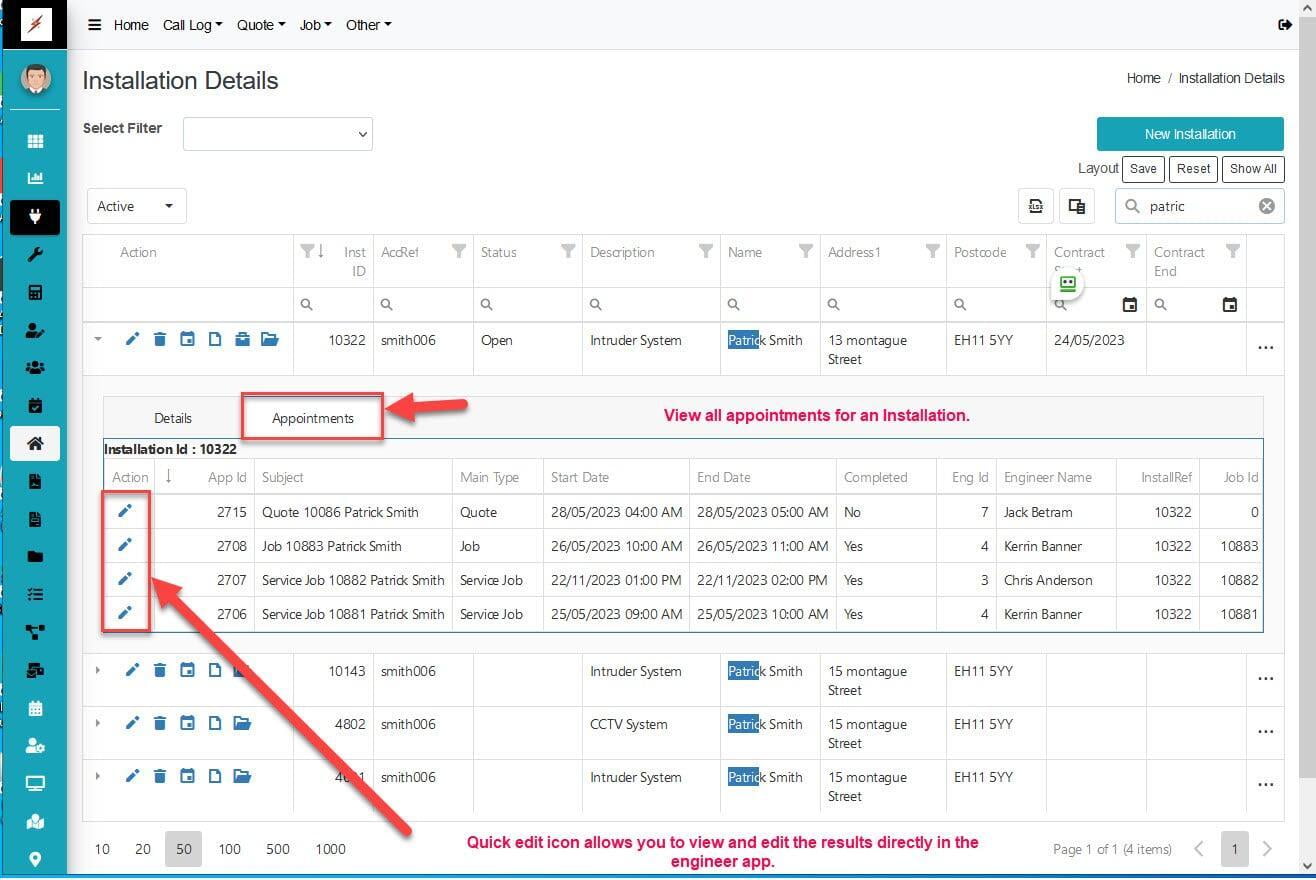Clear the search box text
This screenshot has width=1316, height=880.
[x=1266, y=206]
